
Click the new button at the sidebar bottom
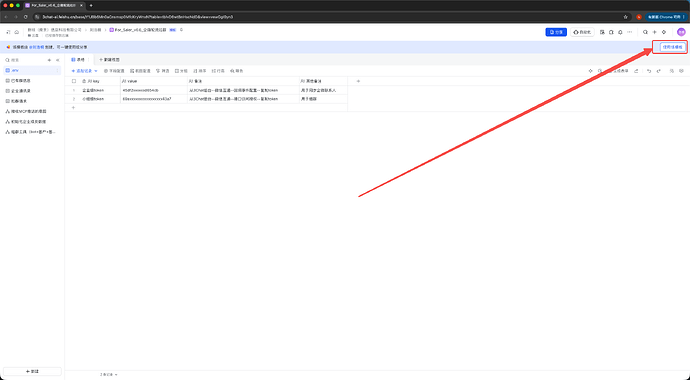[x=32, y=371]
